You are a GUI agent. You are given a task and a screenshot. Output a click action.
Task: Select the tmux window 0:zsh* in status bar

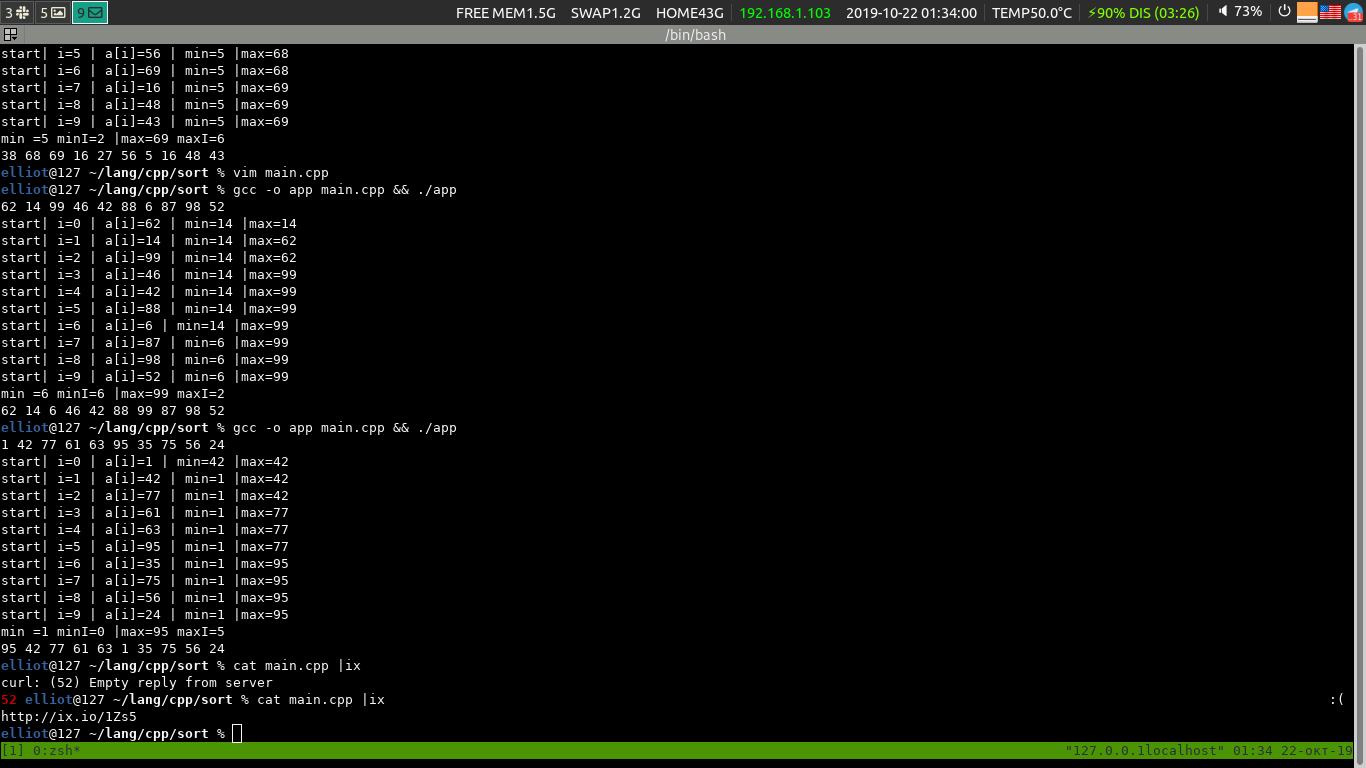(57, 750)
